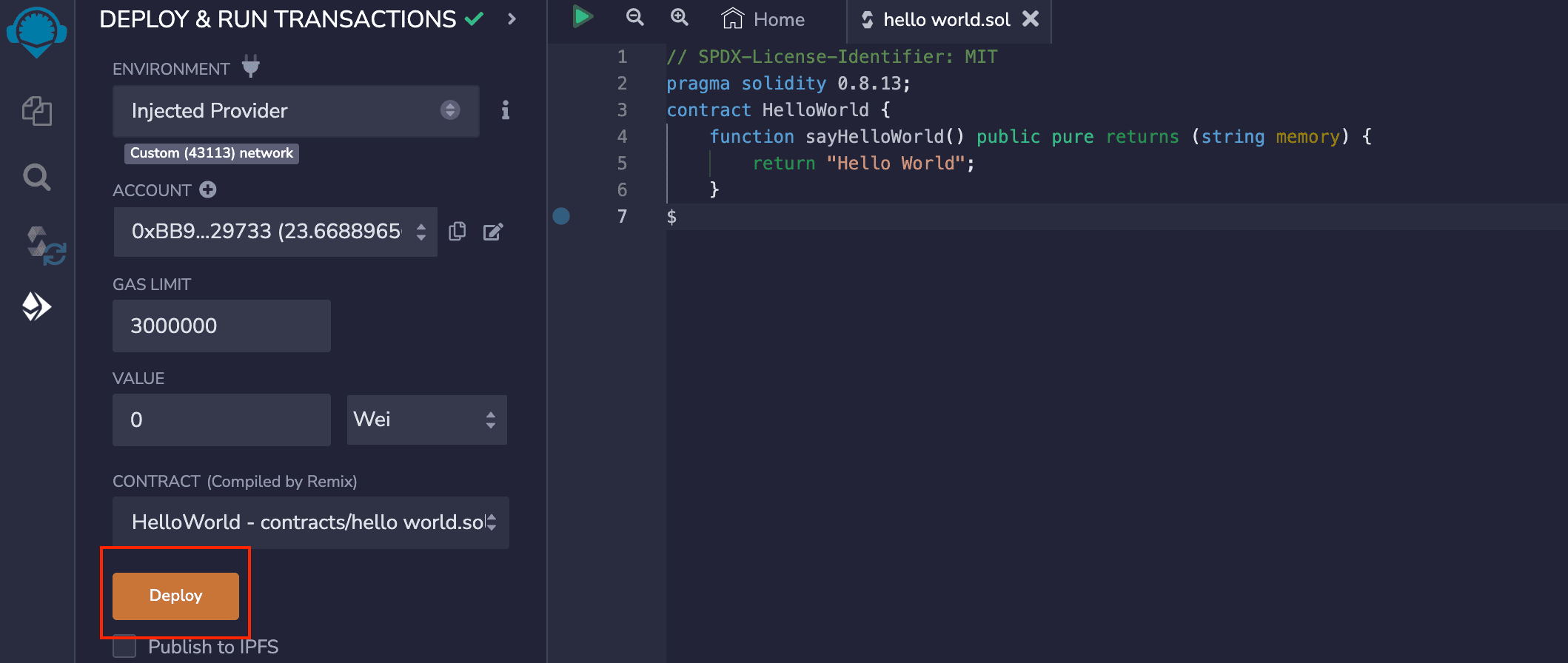Show environment info icon
The height and width of the screenshot is (663, 1568).
tap(505, 111)
